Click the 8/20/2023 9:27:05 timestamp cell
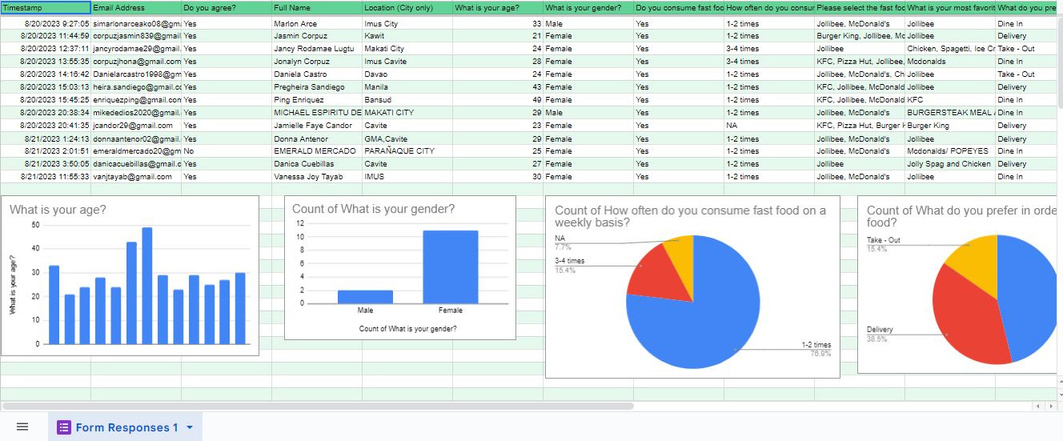 tap(45, 23)
